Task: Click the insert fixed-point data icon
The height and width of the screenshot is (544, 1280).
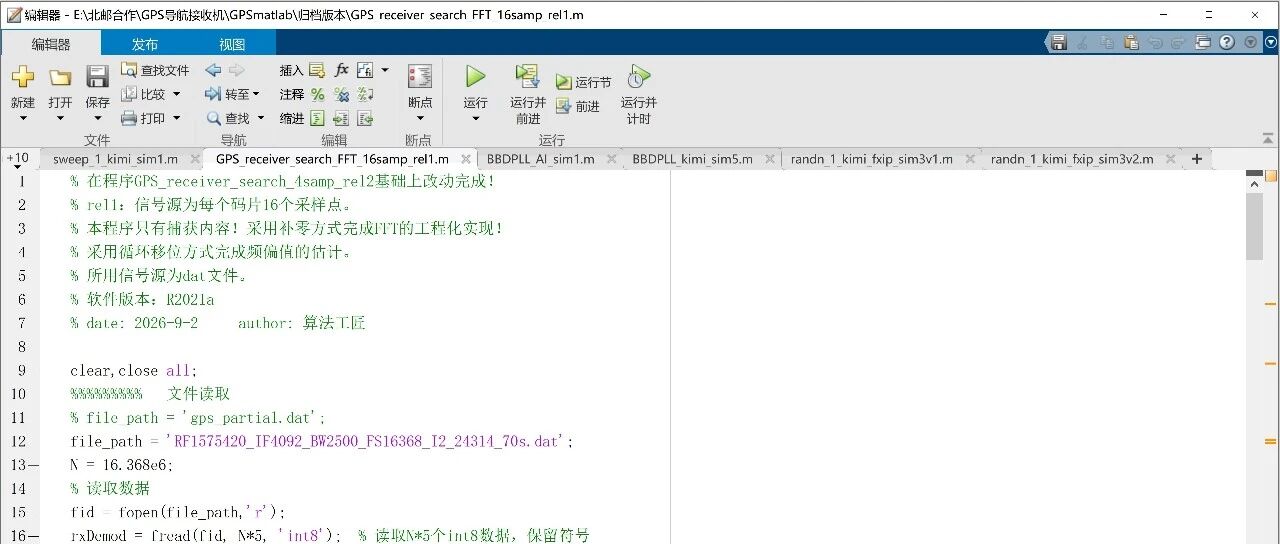Action: pos(365,70)
